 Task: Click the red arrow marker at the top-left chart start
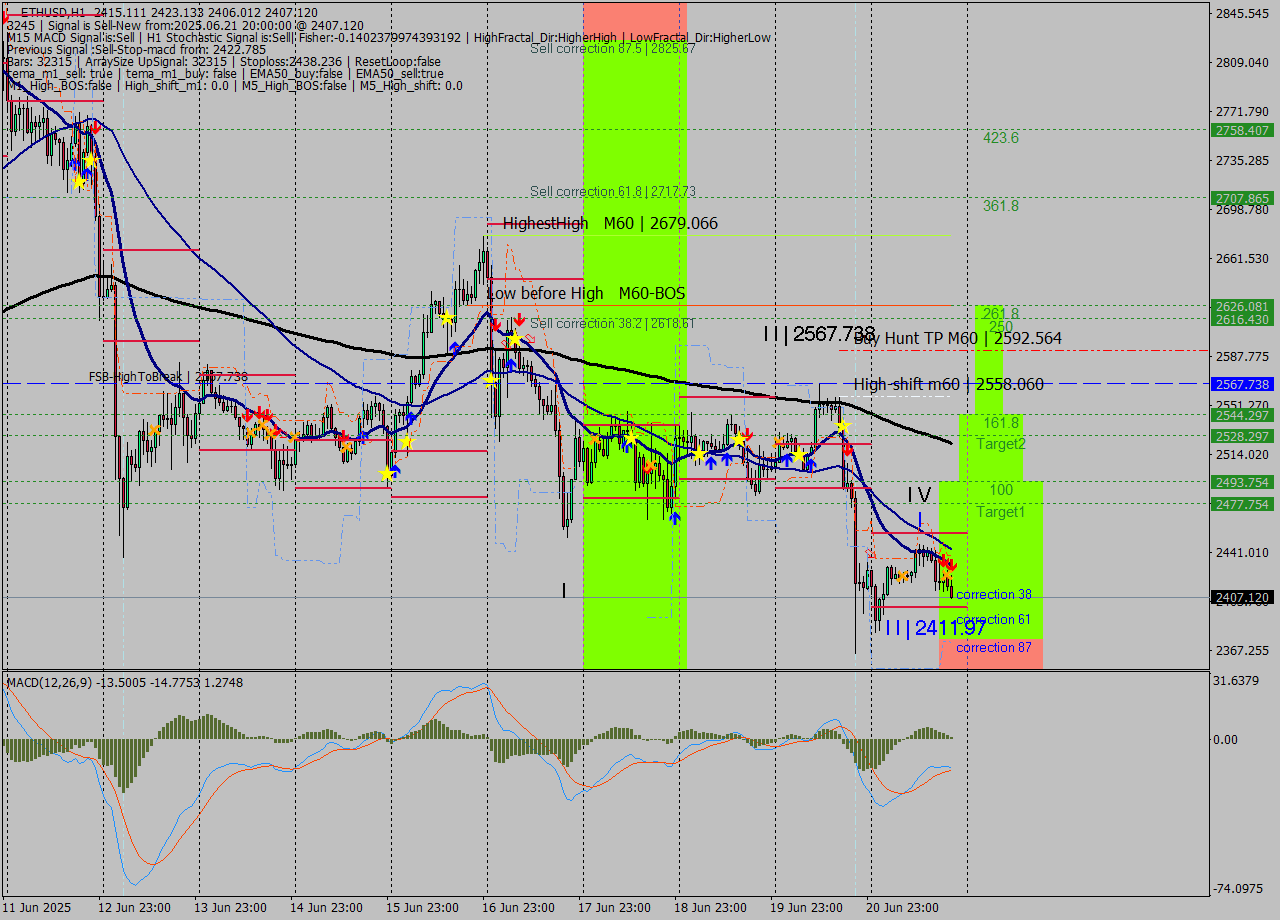pos(95,128)
